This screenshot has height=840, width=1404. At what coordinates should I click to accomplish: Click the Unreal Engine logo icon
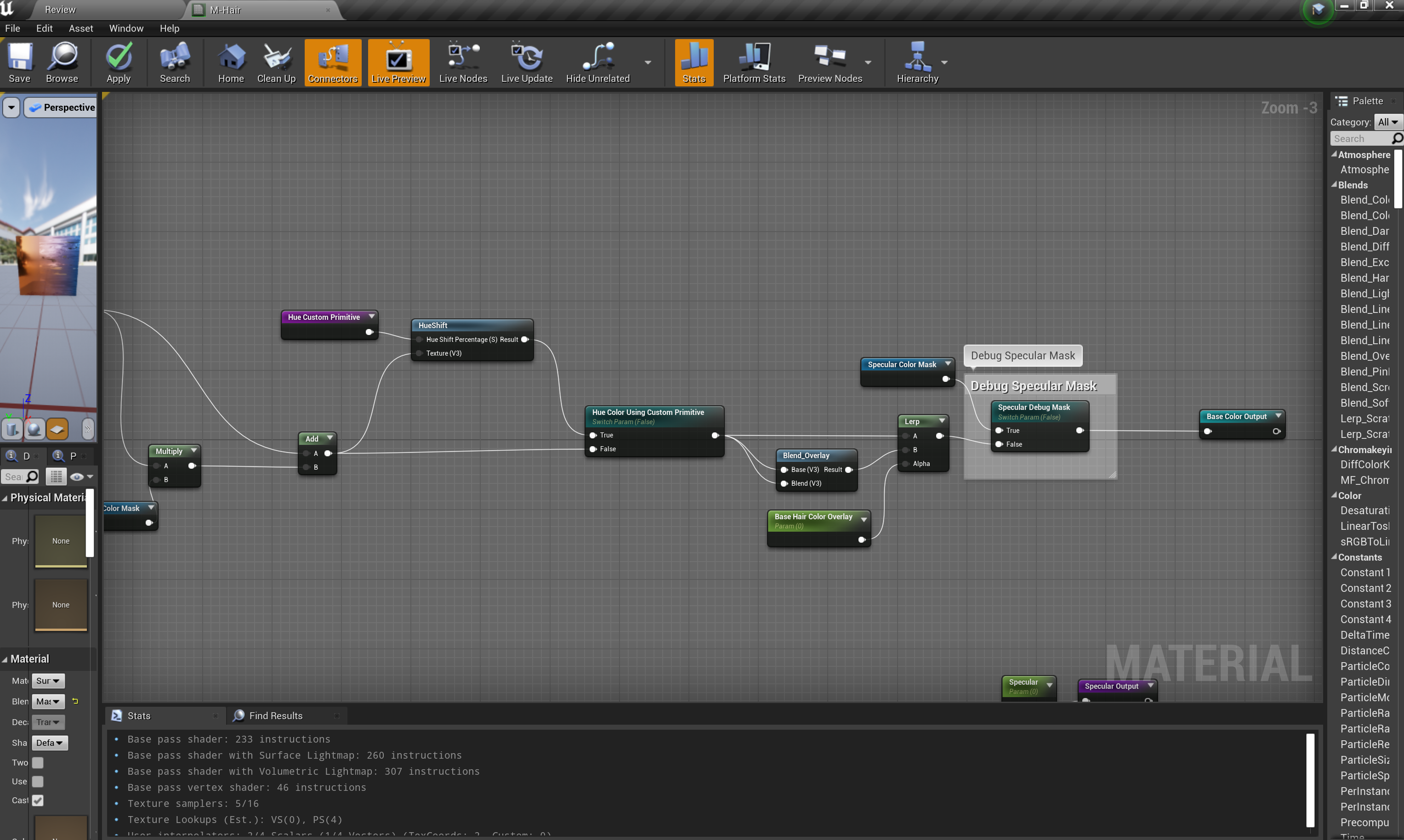pyautogui.click(x=7, y=8)
